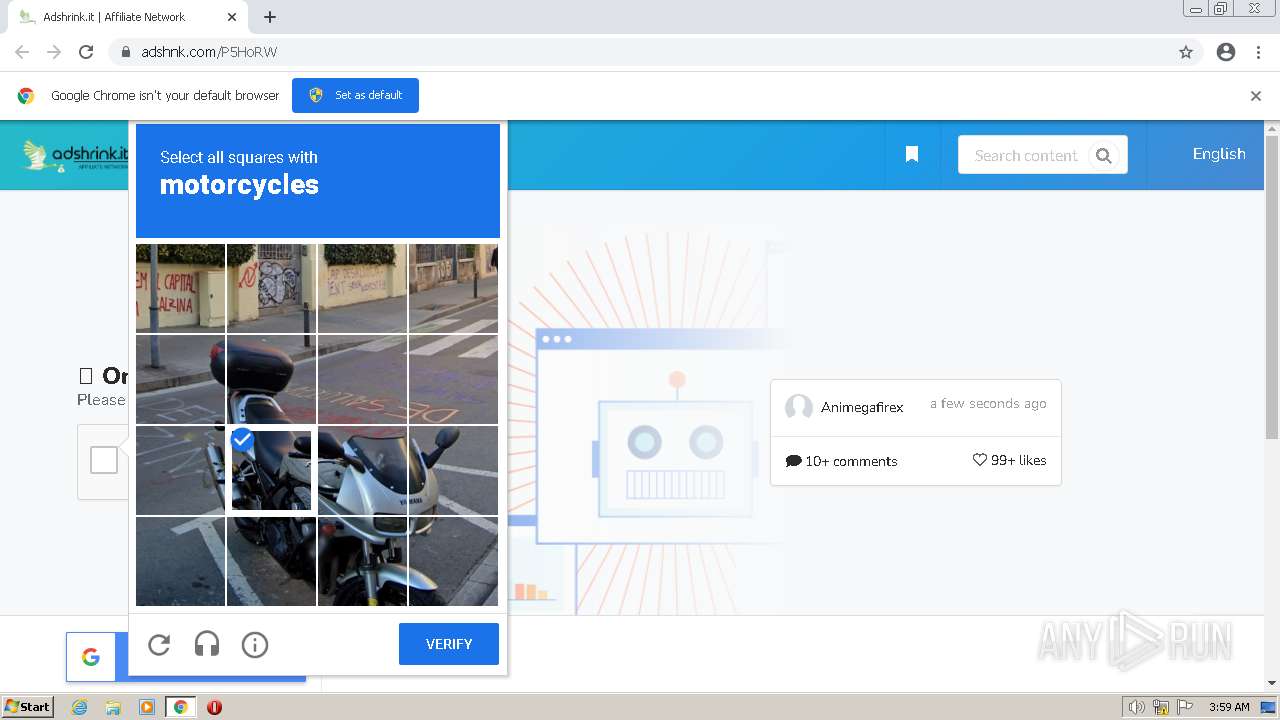The width and height of the screenshot is (1280, 720).
Task: Dismiss the default browser notification bar
Action: point(1256,96)
